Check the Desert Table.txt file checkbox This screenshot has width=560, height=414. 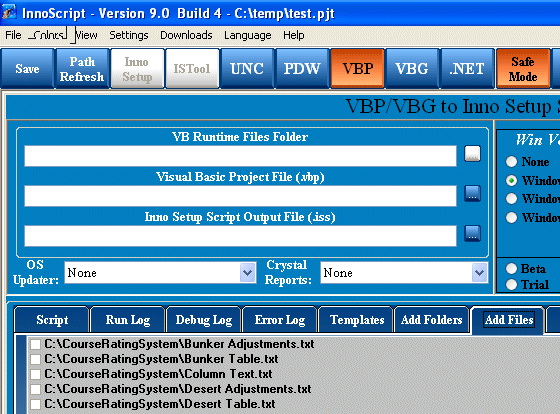(x=35, y=404)
